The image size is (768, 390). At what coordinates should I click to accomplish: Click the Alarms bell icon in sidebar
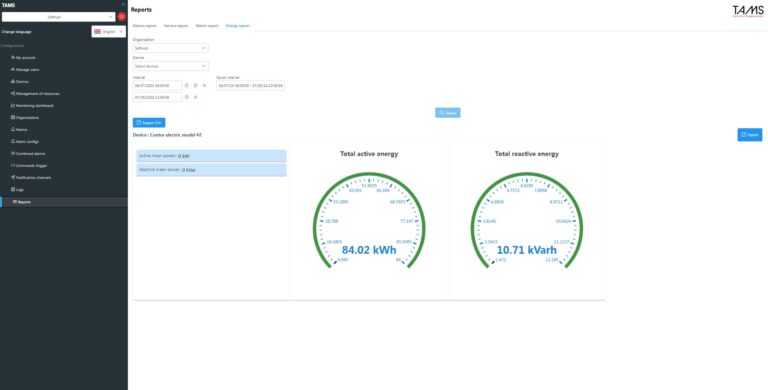13,129
